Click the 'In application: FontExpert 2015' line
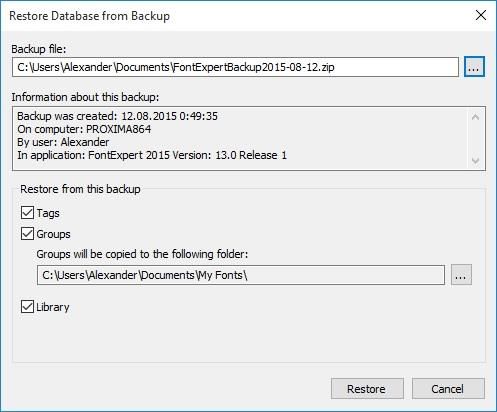 click(152, 155)
